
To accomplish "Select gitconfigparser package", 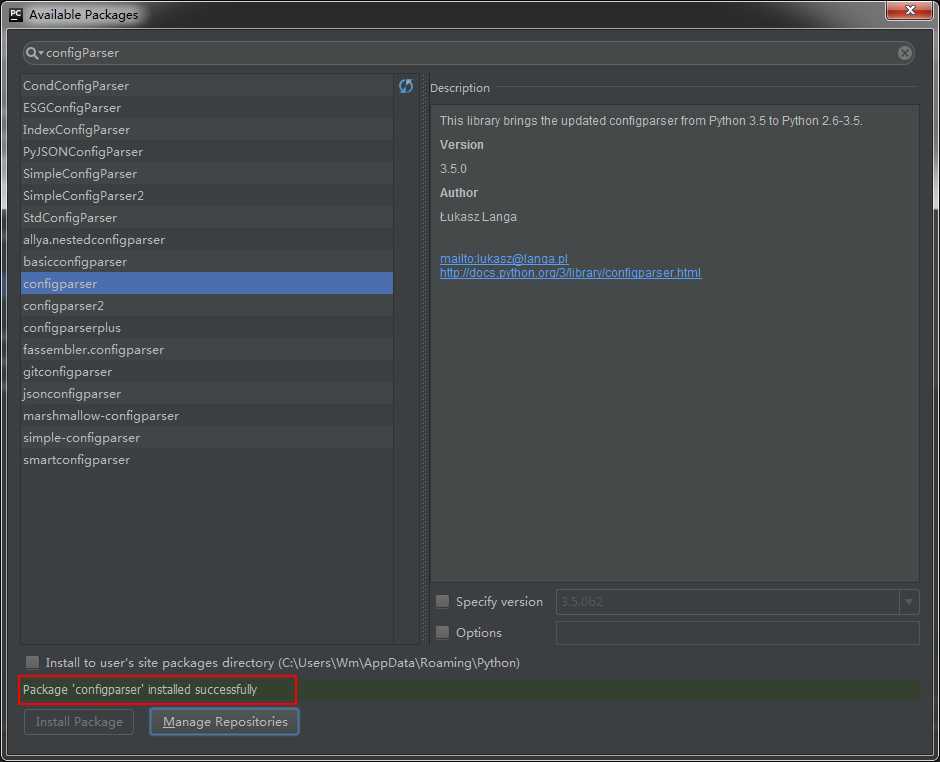I will 207,372.
